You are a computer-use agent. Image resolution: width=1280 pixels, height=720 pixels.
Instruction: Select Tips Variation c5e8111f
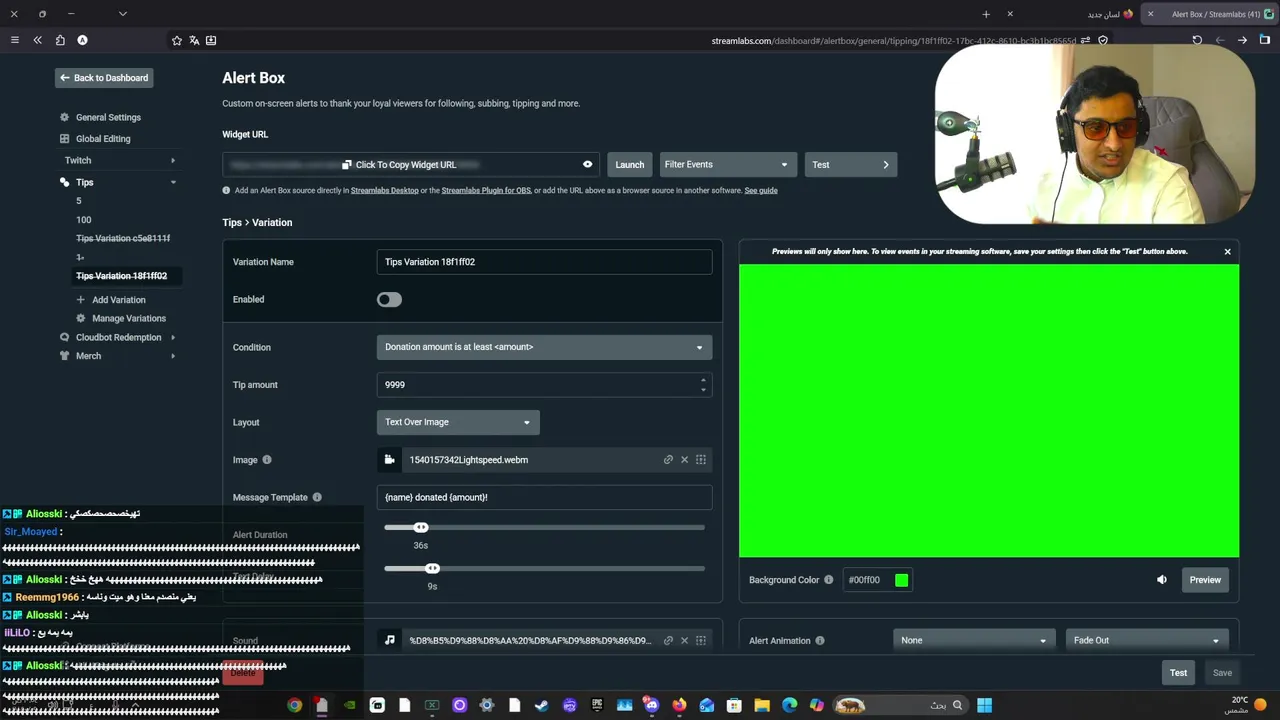[x=123, y=238]
